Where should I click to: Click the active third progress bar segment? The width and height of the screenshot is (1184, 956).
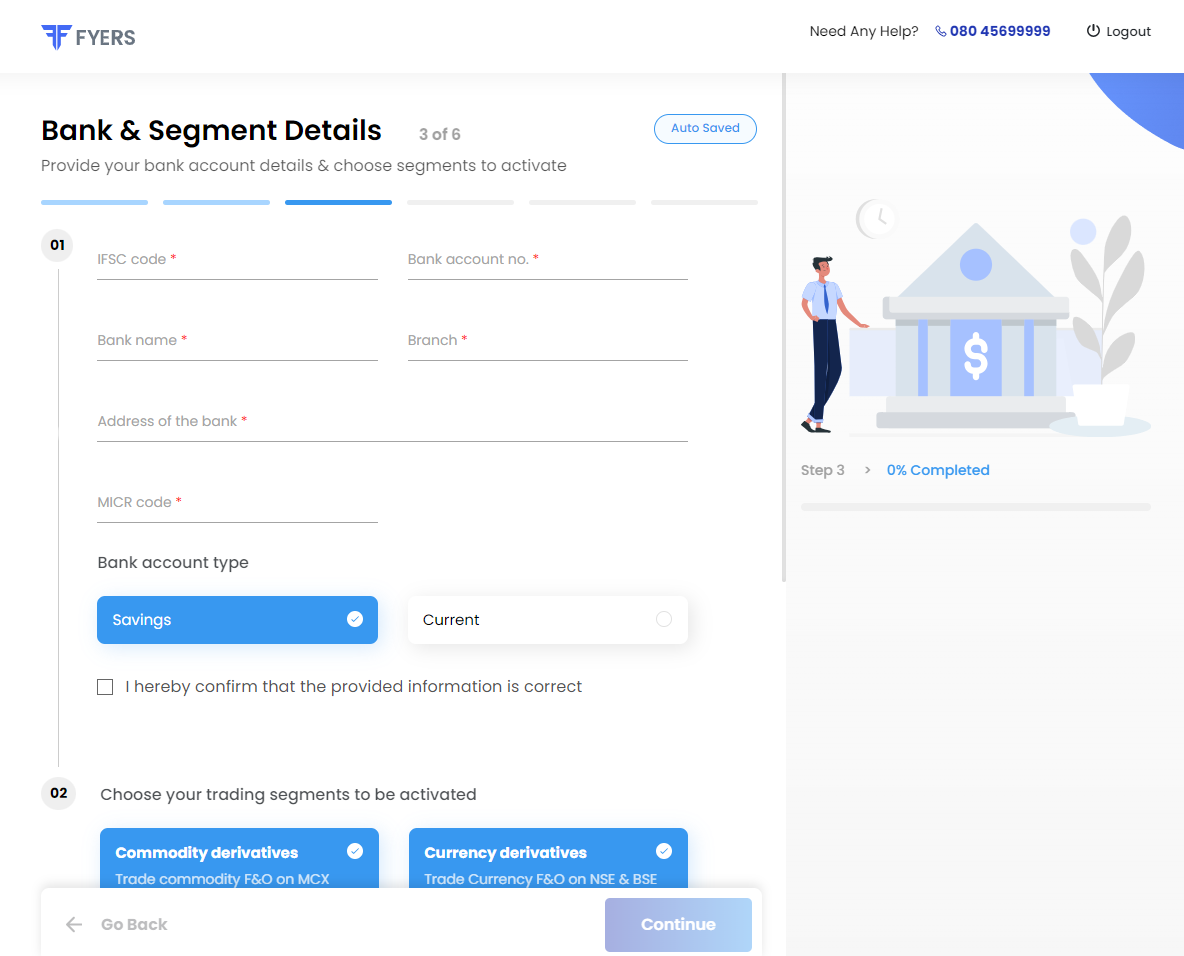[338, 202]
